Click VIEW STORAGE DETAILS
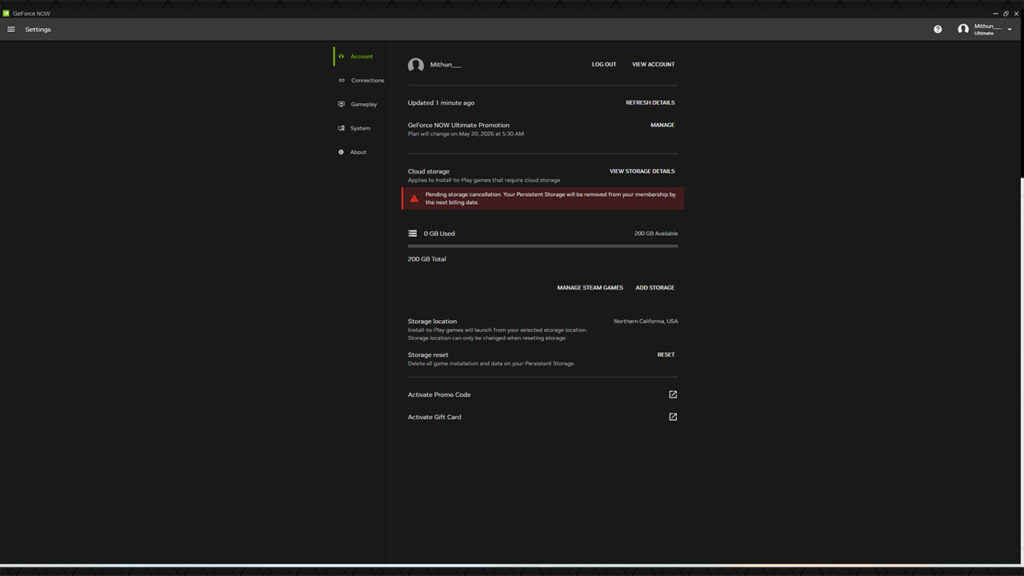Screen dimensions: 1024x576 (x=641, y=171)
